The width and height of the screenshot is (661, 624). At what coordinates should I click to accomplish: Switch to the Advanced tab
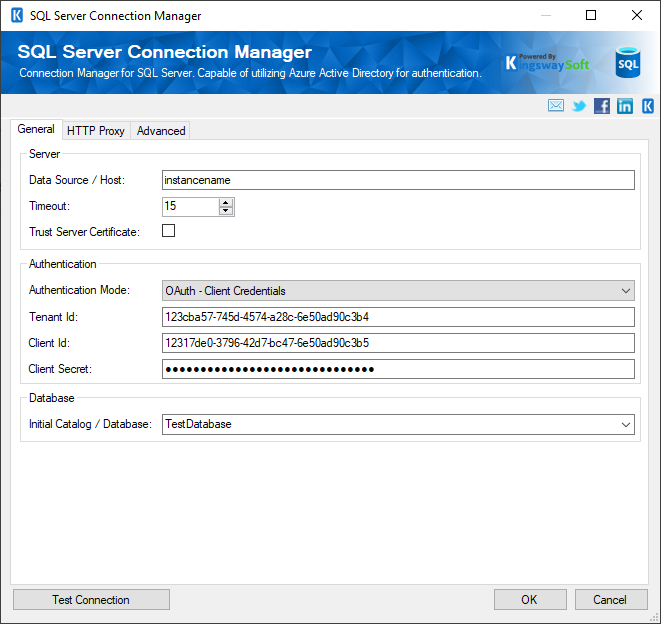tap(161, 131)
